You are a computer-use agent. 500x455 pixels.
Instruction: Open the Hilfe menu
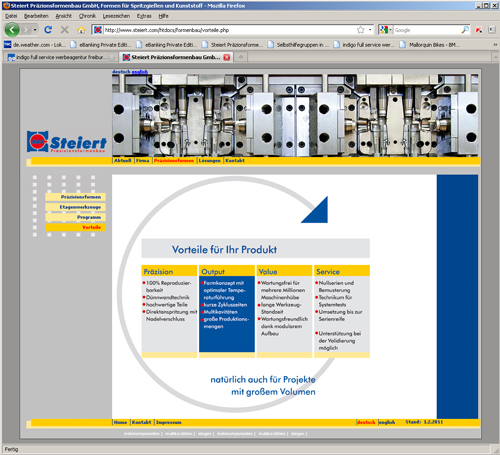coord(163,16)
